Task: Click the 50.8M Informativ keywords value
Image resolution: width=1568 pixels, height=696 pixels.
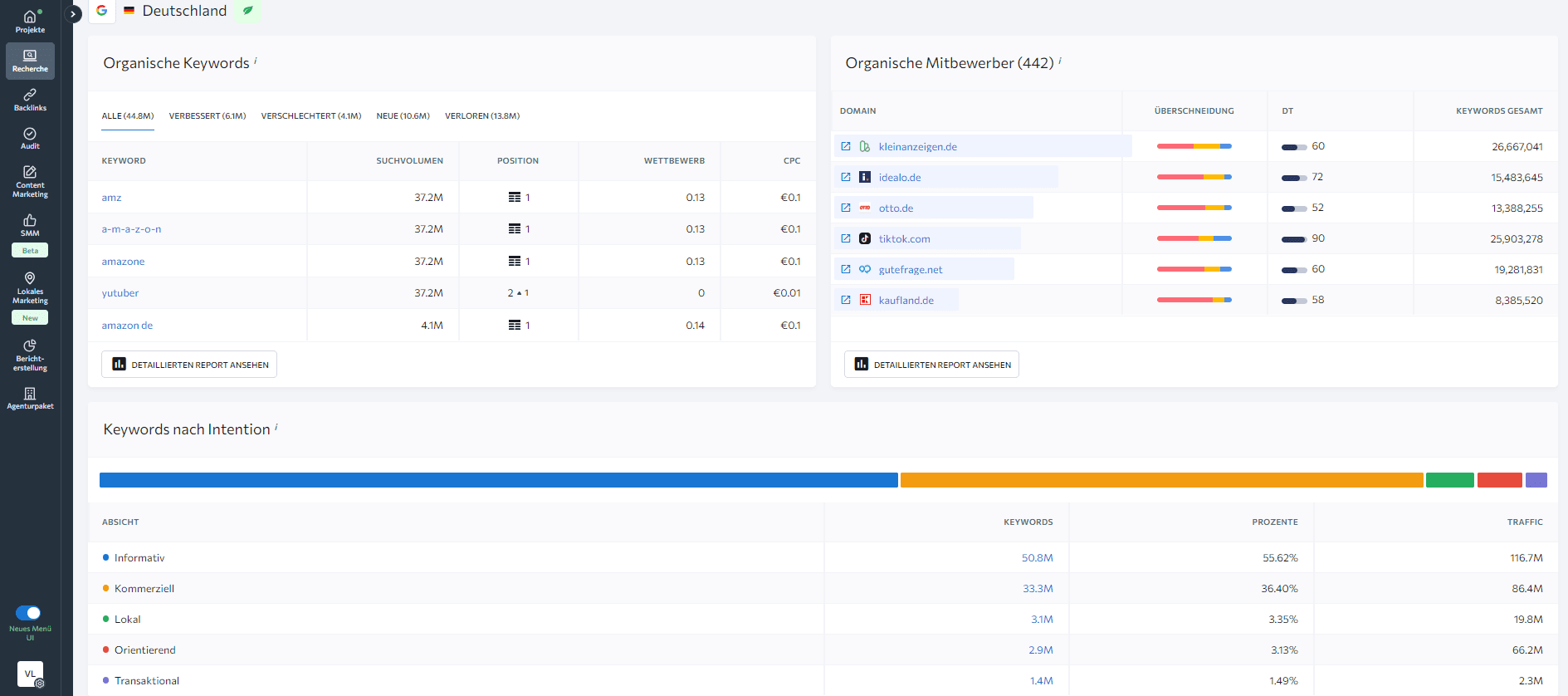Action: tap(1037, 558)
